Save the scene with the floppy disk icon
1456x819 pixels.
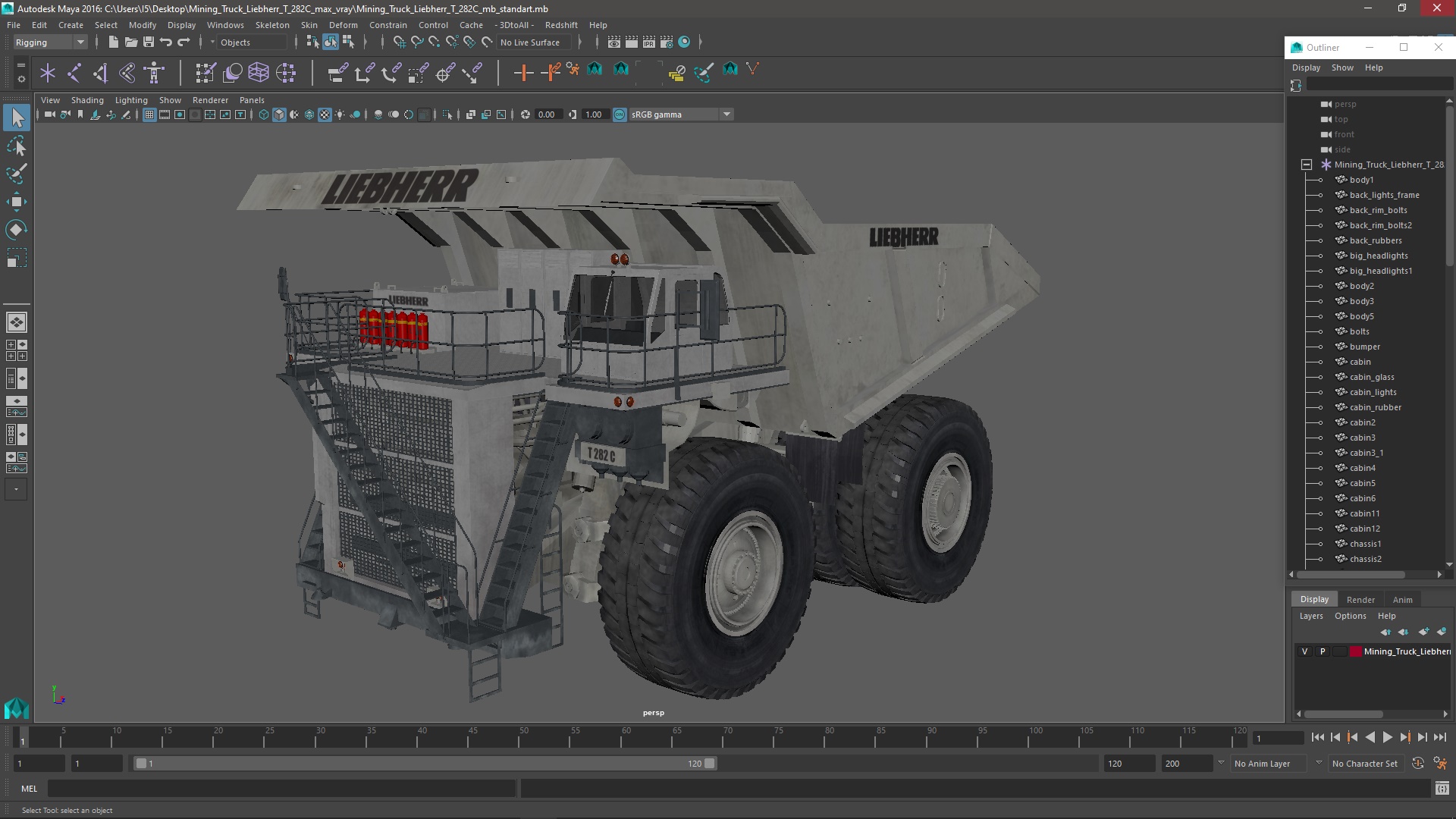[x=149, y=42]
